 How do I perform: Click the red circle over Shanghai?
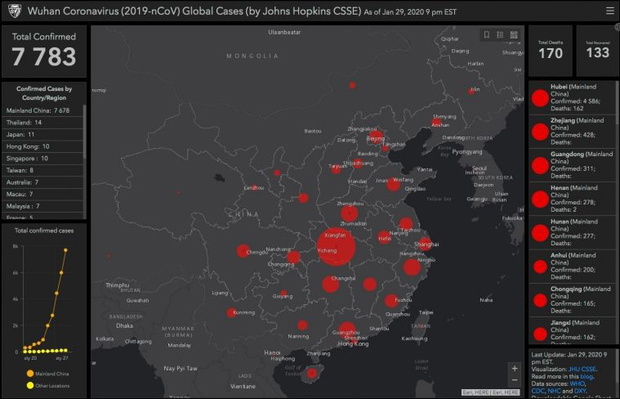pyautogui.click(x=425, y=244)
